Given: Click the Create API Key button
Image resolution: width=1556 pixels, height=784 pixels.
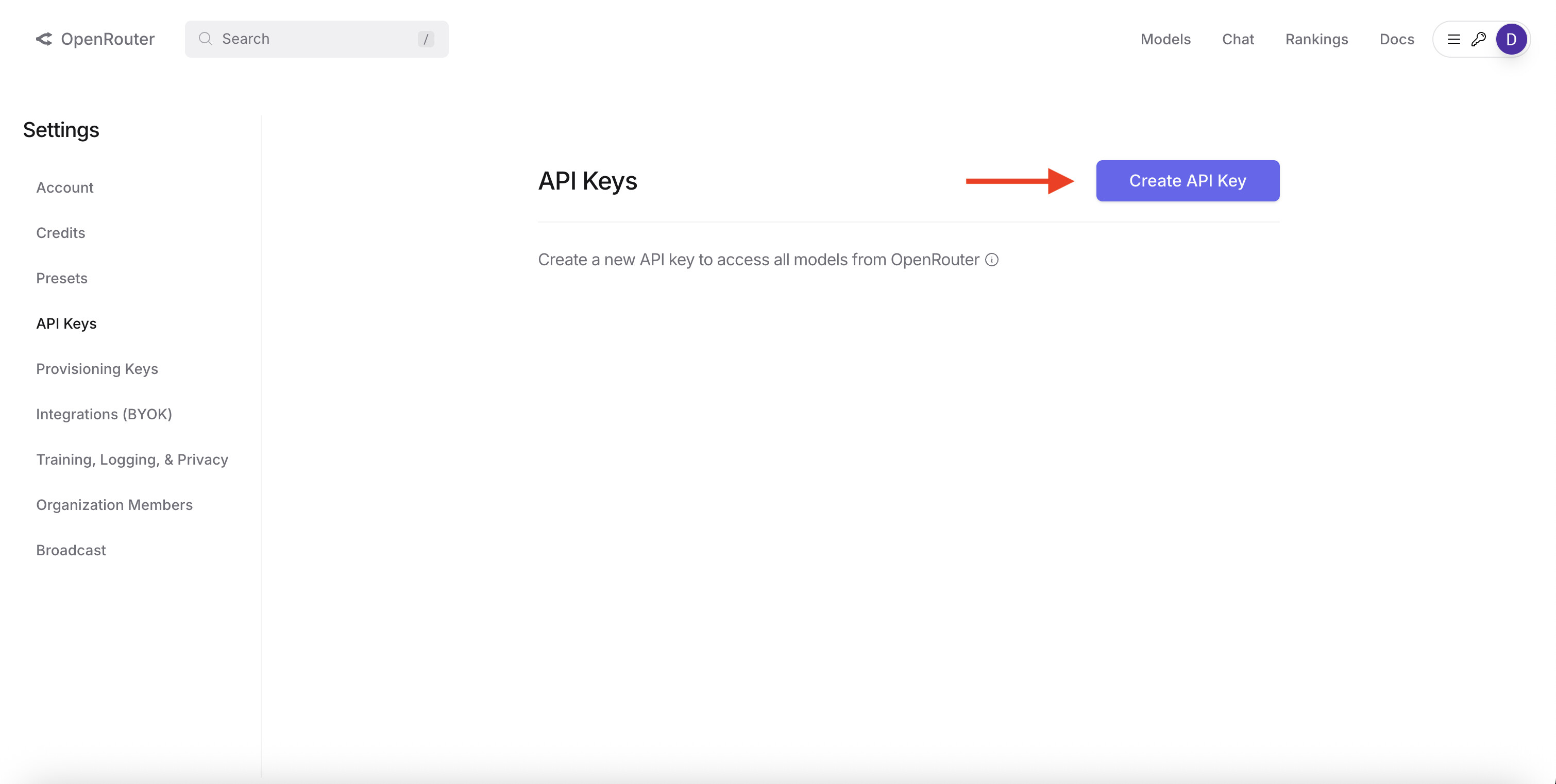Looking at the screenshot, I should 1187,181.
